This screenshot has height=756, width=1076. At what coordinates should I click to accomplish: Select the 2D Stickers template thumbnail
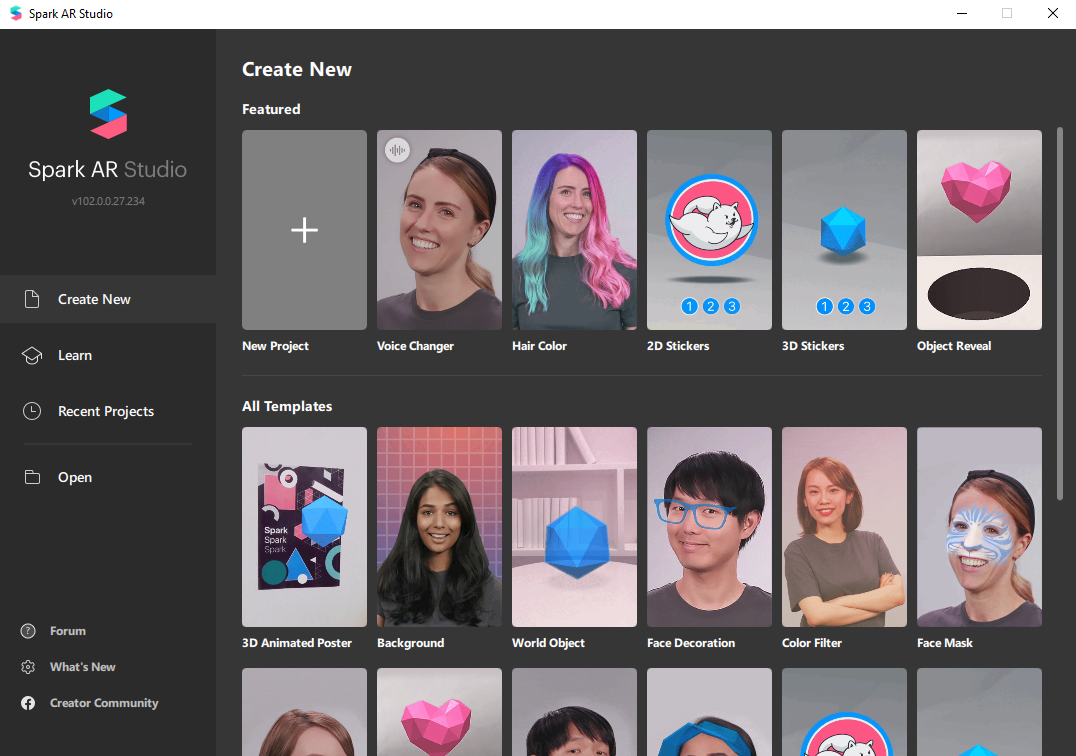coord(709,230)
